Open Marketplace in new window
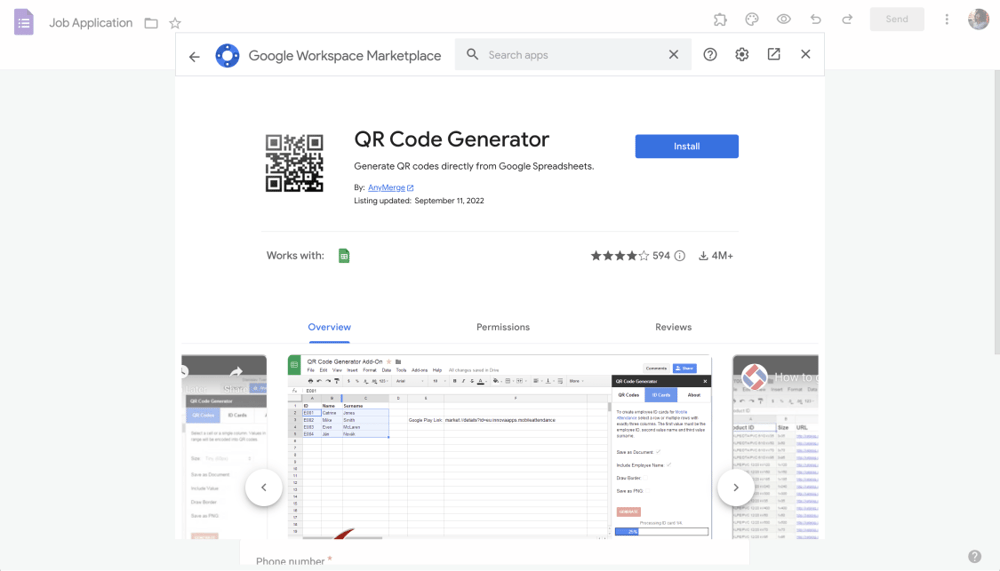The image size is (1000, 571). [774, 54]
